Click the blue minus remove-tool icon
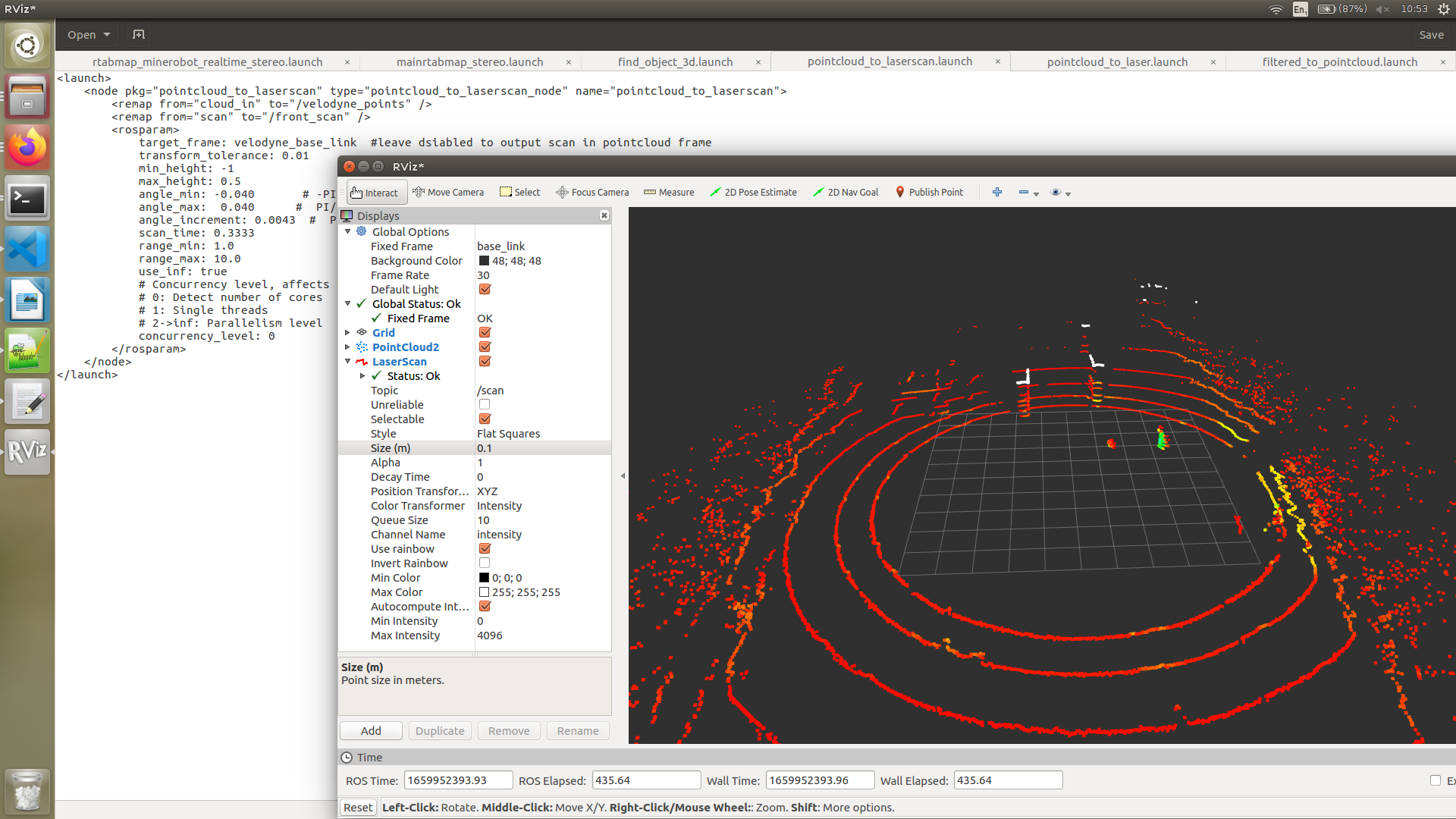This screenshot has height=819, width=1456. point(1024,193)
